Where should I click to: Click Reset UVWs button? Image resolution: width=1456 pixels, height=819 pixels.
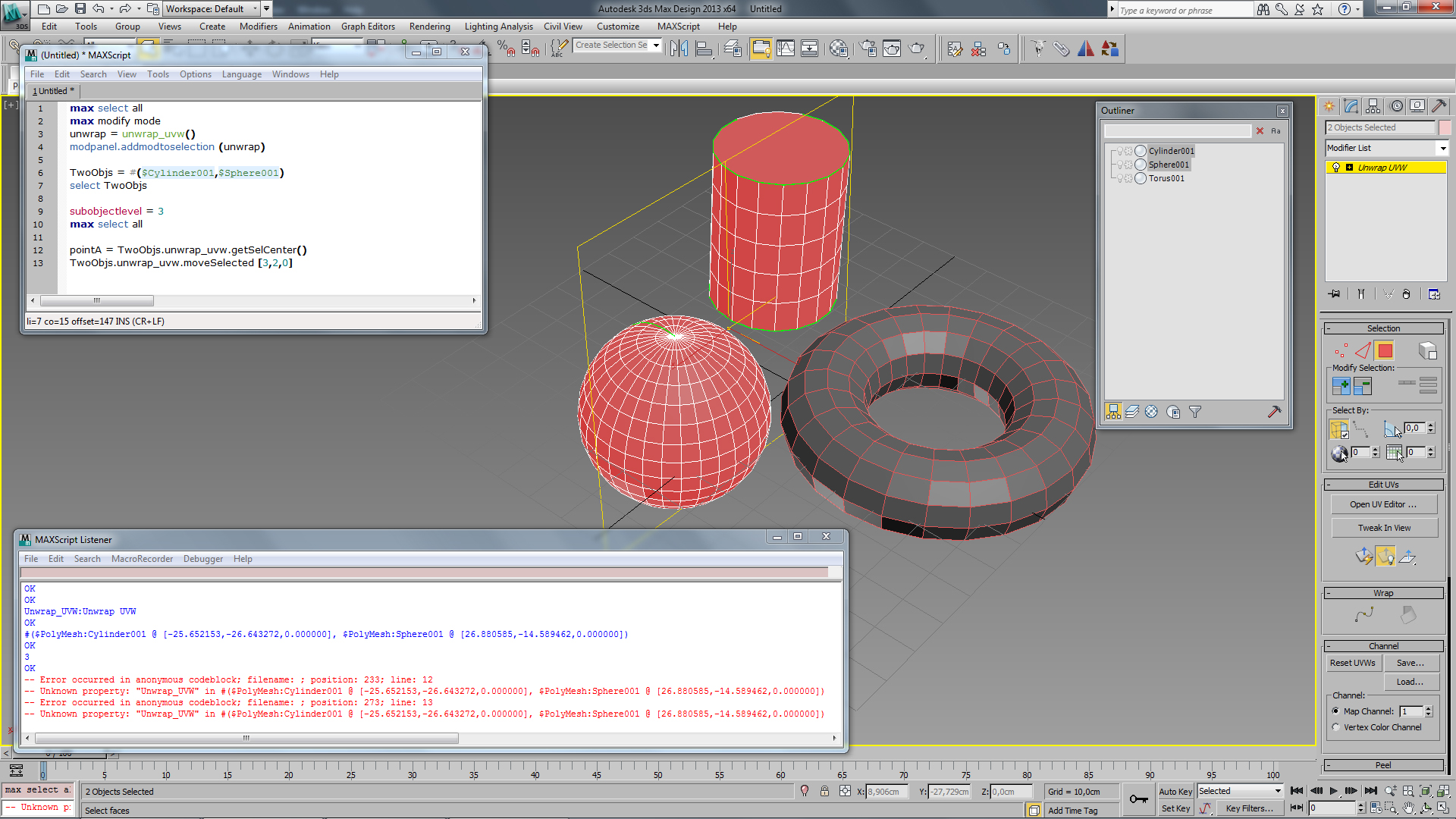(1352, 663)
